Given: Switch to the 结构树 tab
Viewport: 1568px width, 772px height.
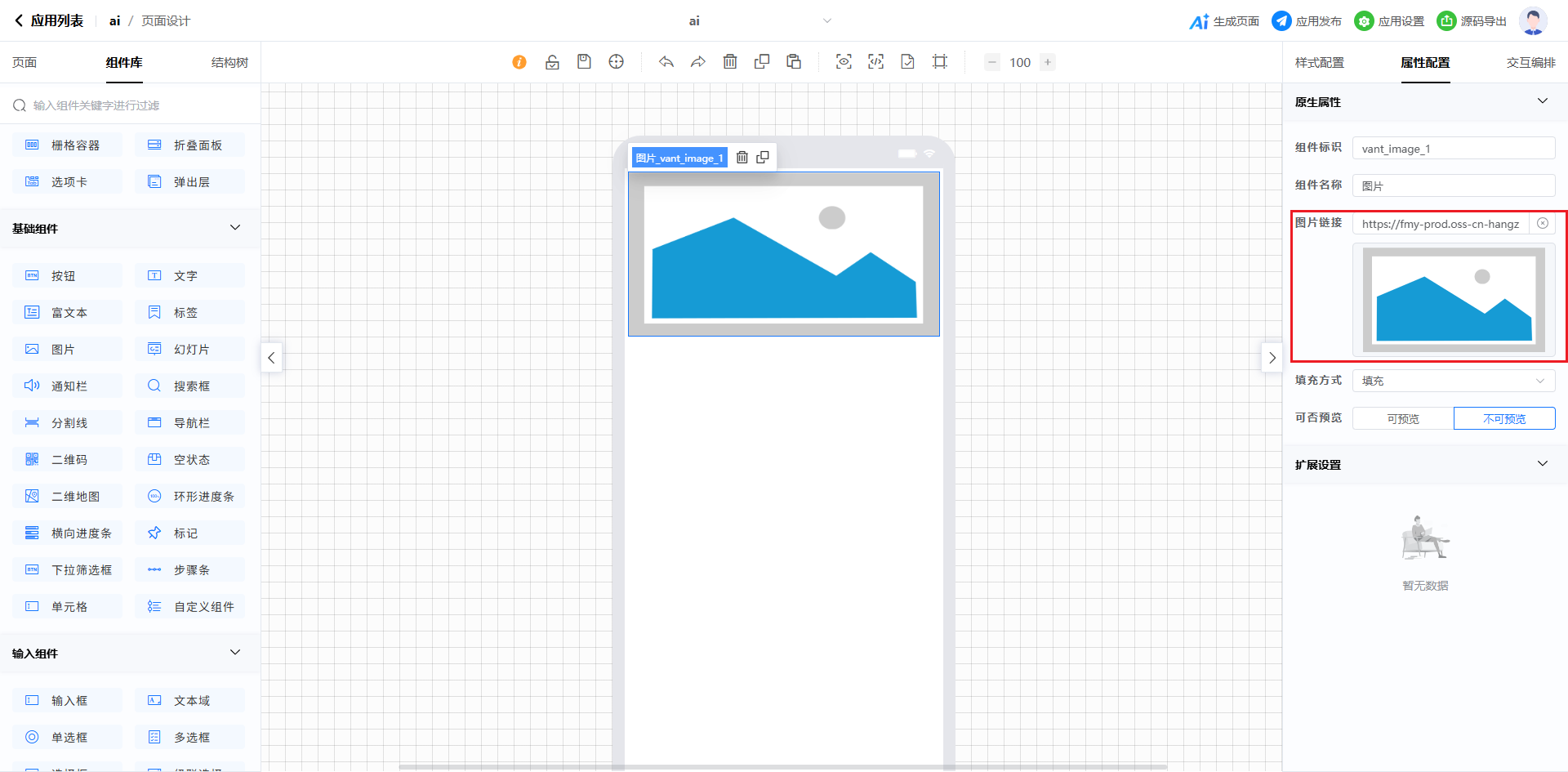Looking at the screenshot, I should coord(229,63).
